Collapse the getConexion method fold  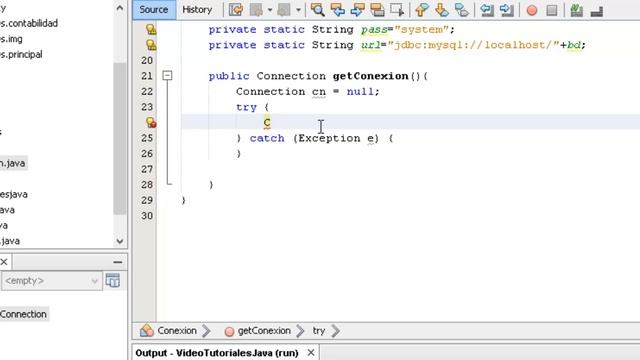[167, 76]
